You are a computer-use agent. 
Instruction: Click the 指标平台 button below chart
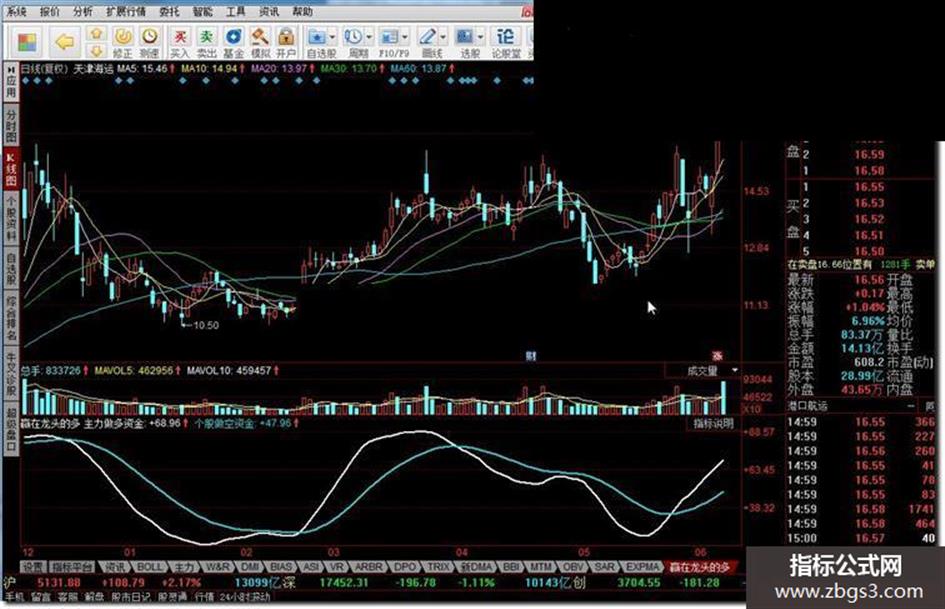pos(72,567)
